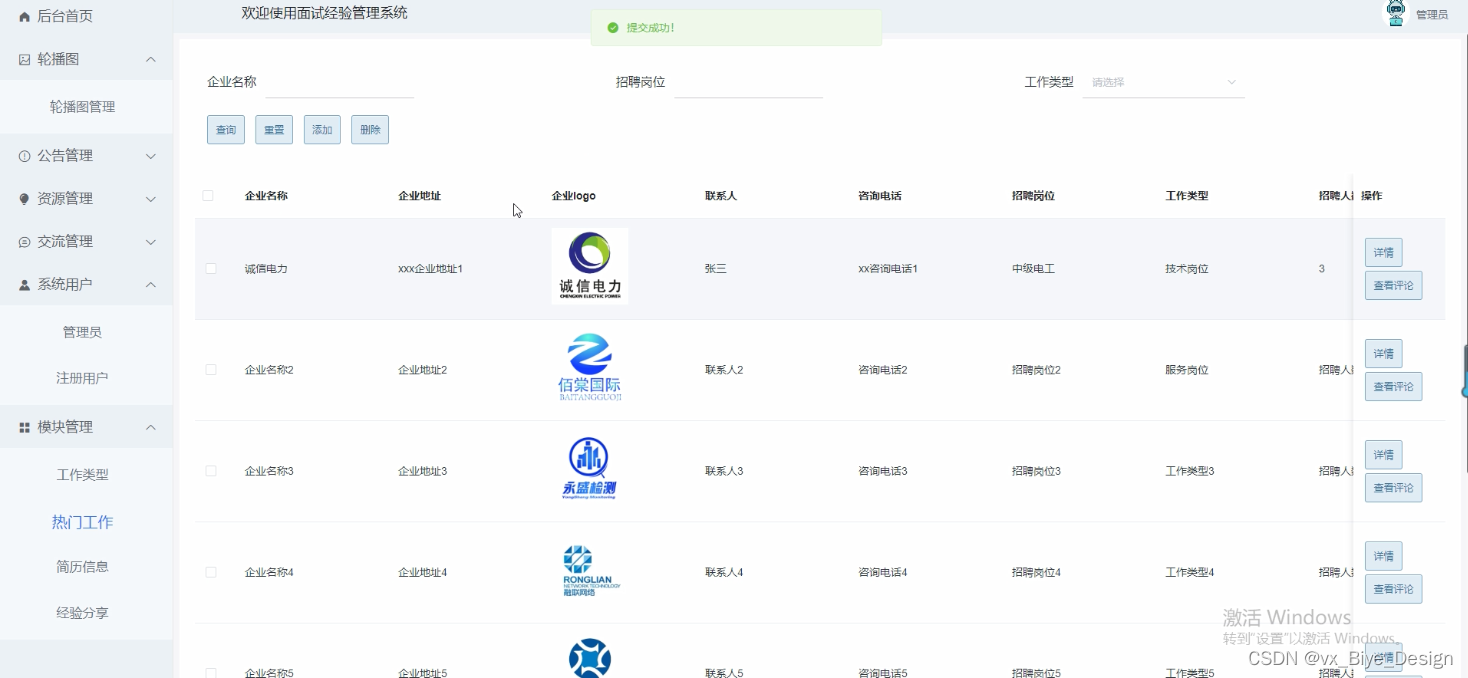The image size is (1468, 678).
Task: Click the 技术岗位 table cell
Action: tap(1187, 269)
